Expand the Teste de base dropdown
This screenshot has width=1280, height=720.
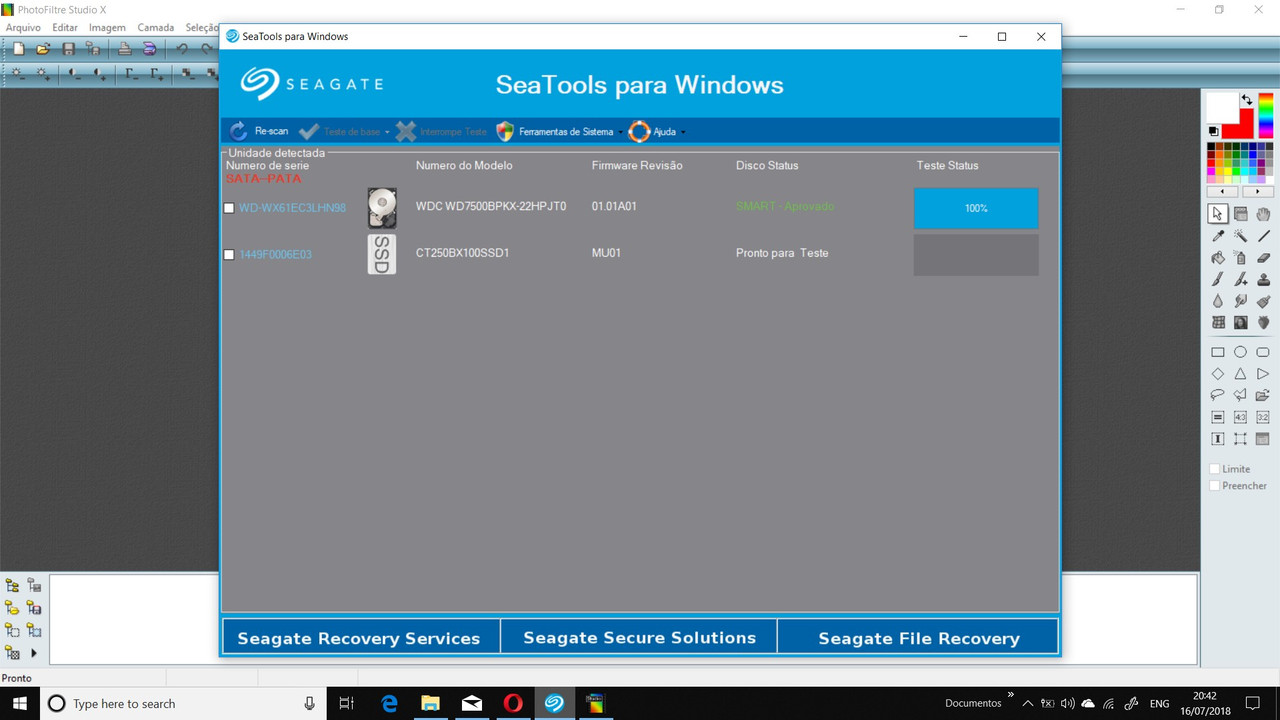pos(344,131)
